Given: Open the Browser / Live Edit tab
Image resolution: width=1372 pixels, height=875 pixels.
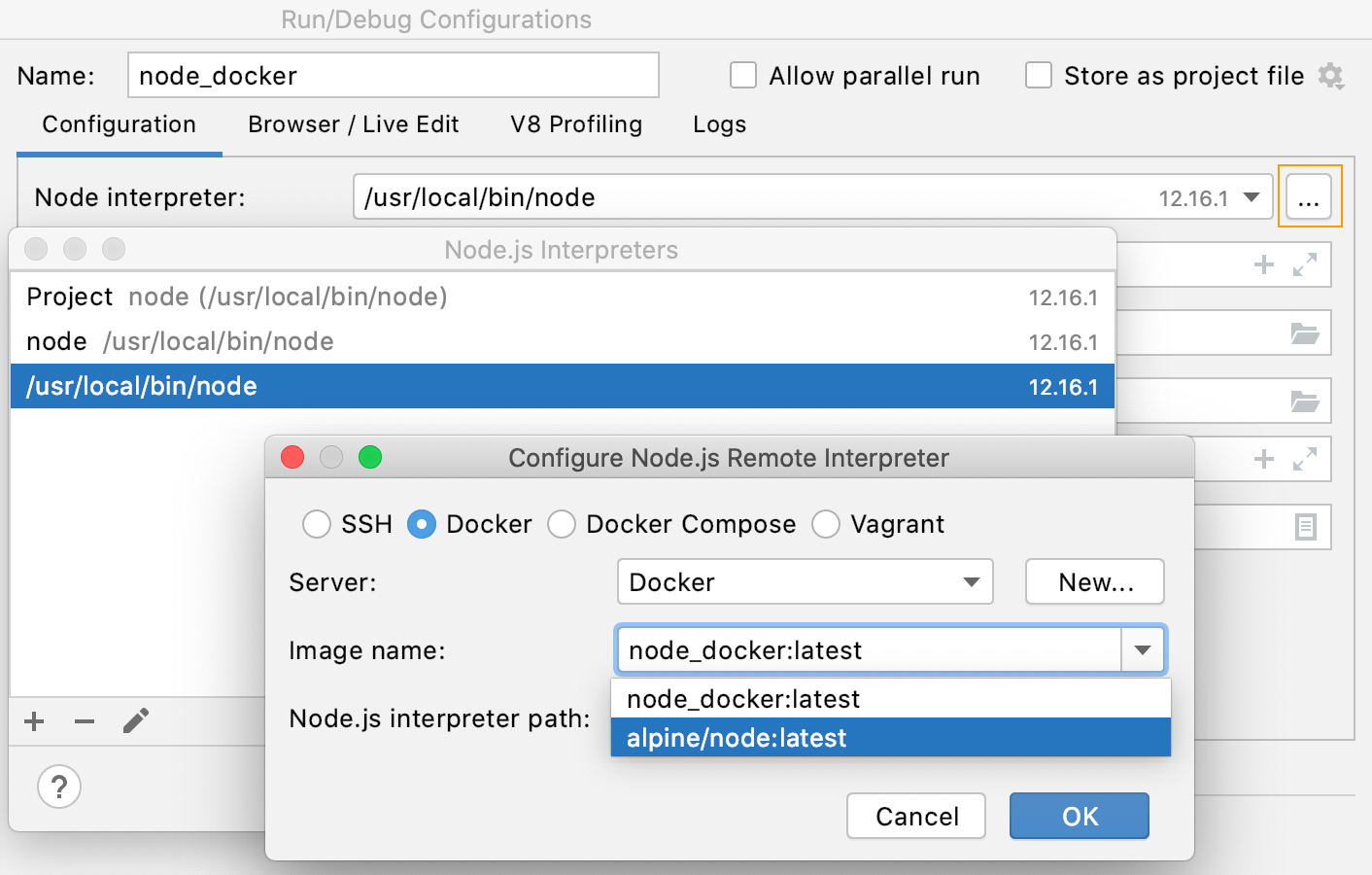Looking at the screenshot, I should click(x=354, y=124).
